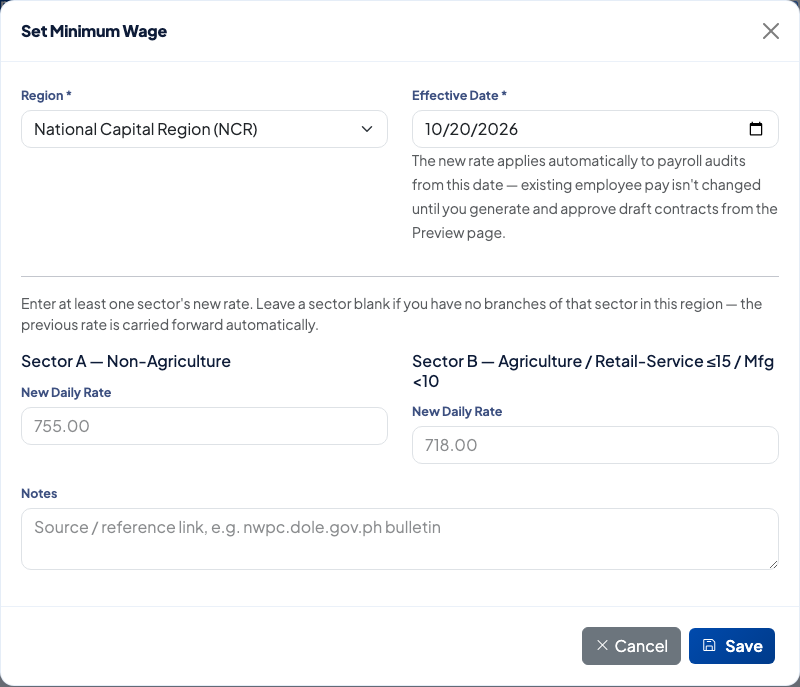Image resolution: width=800 pixels, height=687 pixels.
Task: Click the Notes label
Action: pos(39,493)
